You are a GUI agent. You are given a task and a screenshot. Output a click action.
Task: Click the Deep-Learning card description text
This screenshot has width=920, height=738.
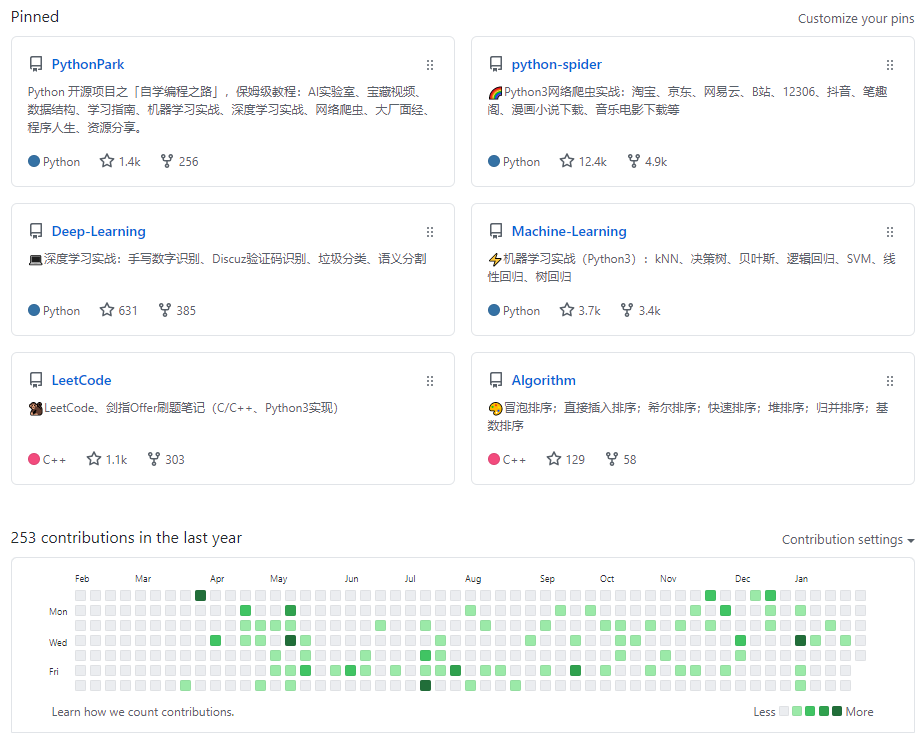[227, 259]
